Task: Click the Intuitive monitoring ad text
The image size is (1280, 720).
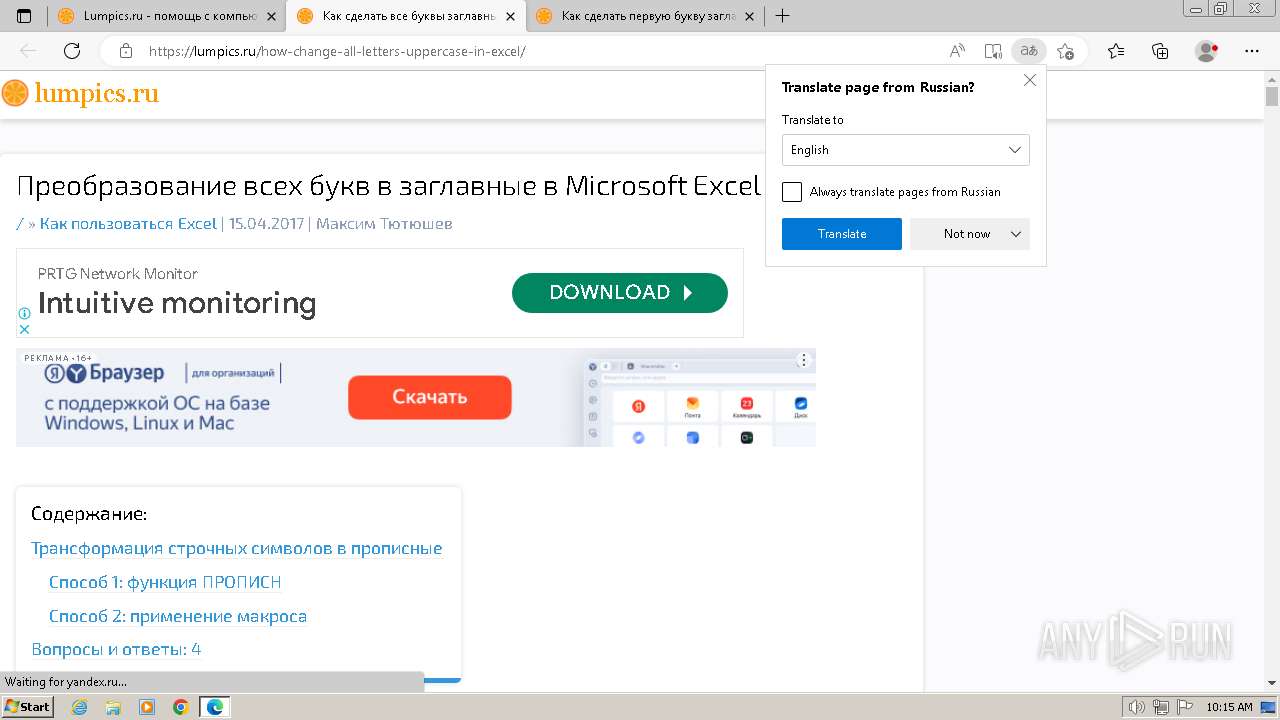Action: click(x=177, y=303)
